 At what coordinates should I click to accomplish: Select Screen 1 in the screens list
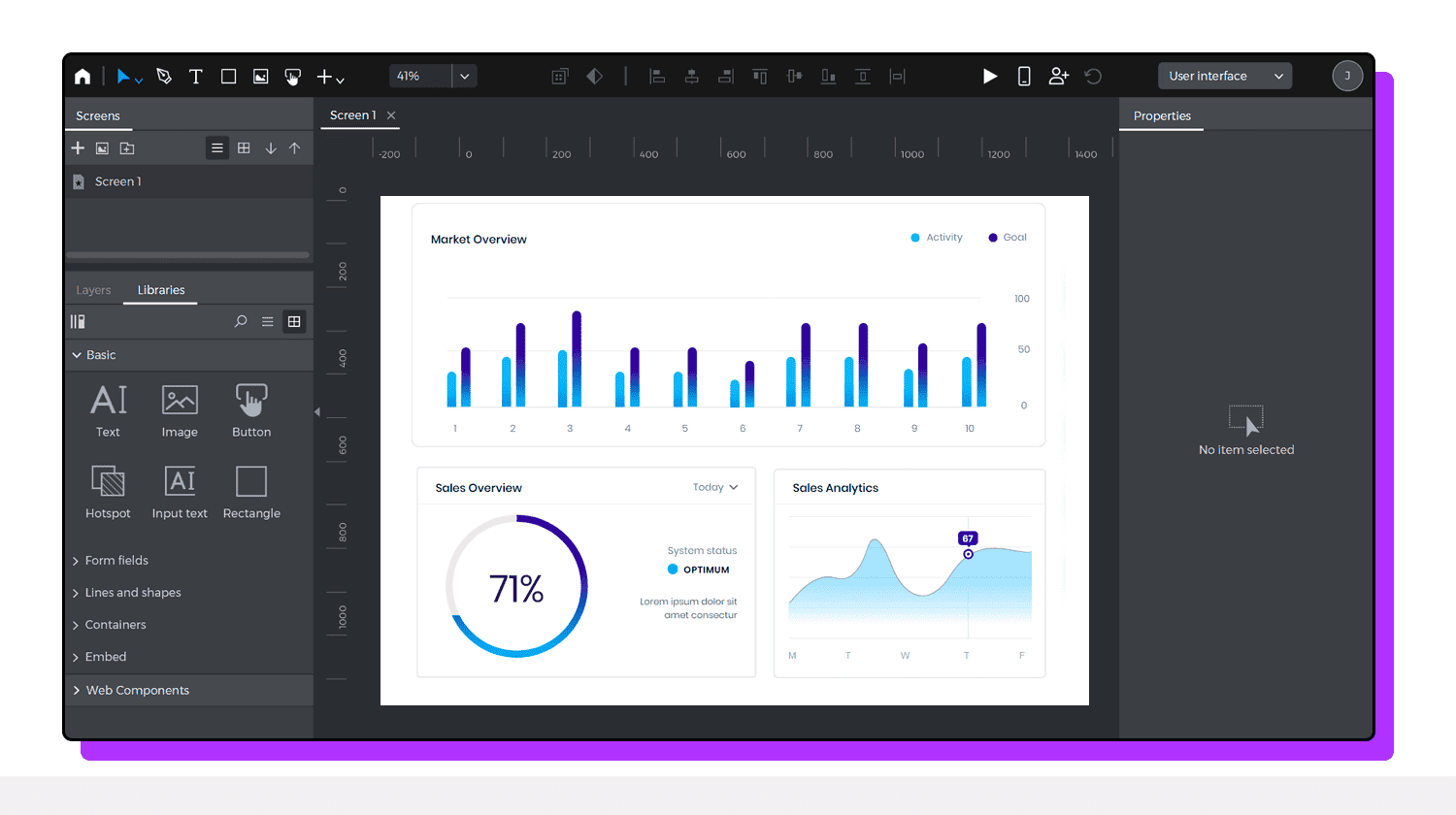[117, 181]
